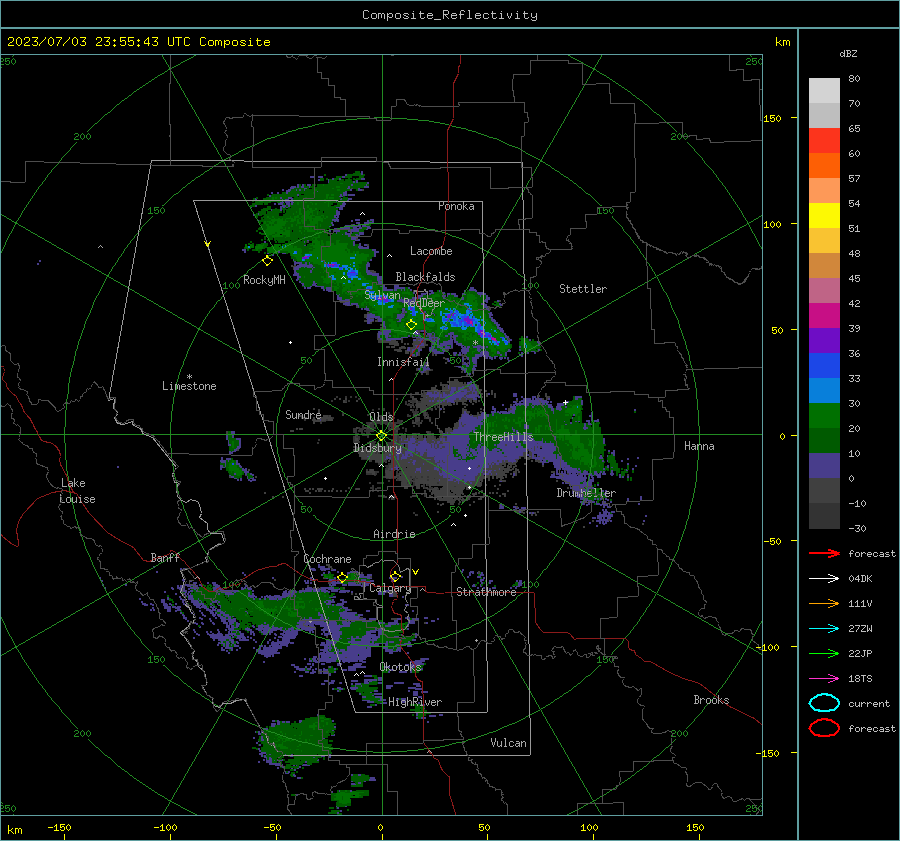Viewport: 900px width, 841px height.
Task: Select the red 60-65 dBZ color swatch
Action: click(824, 141)
